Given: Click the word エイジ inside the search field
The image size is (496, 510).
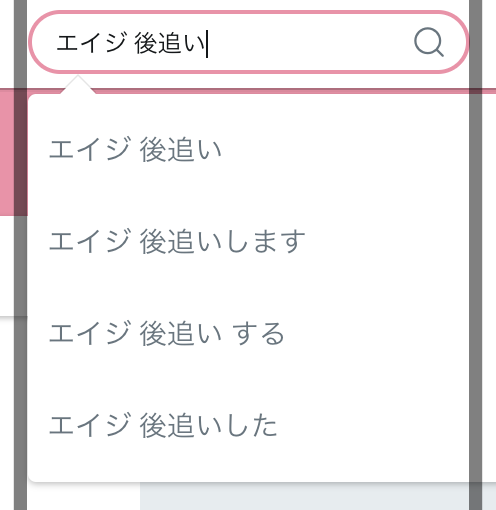Looking at the screenshot, I should (92, 43).
